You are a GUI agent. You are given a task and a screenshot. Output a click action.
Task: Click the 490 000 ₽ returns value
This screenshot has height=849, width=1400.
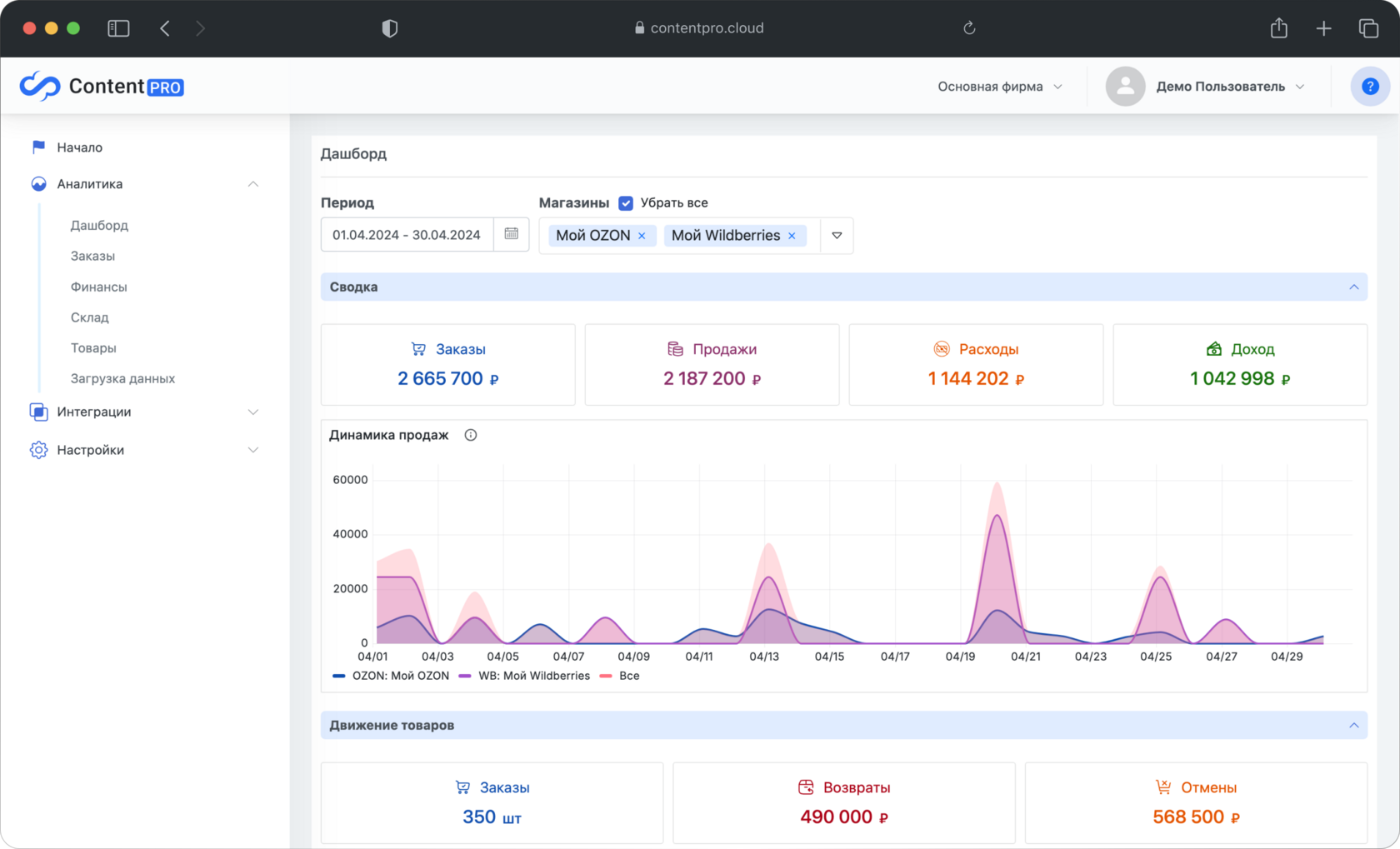pyautogui.click(x=844, y=817)
